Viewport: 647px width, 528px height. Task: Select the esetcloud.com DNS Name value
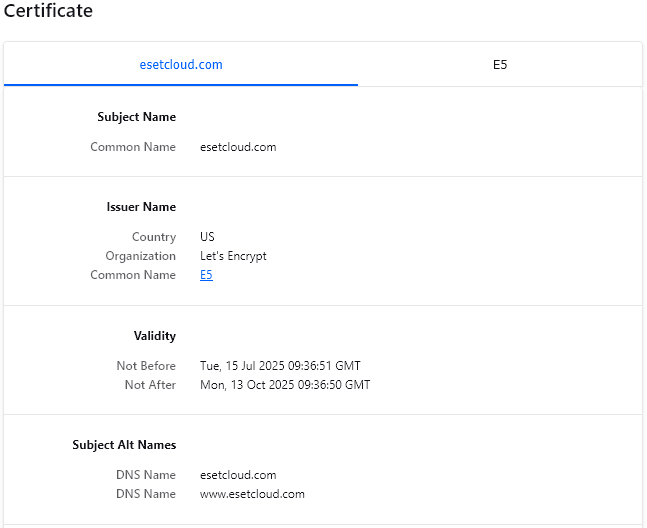coord(238,475)
